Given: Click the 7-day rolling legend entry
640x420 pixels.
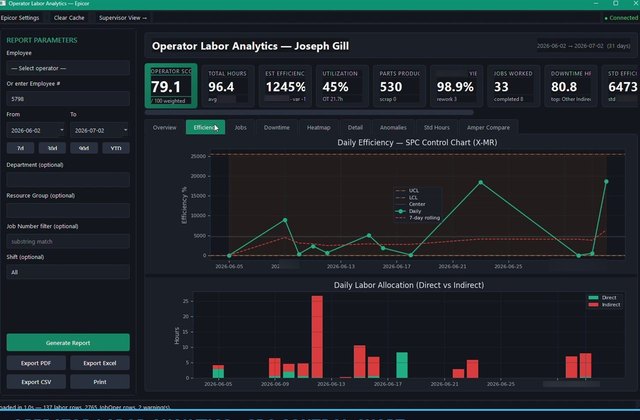Looking at the screenshot, I should point(418,218).
